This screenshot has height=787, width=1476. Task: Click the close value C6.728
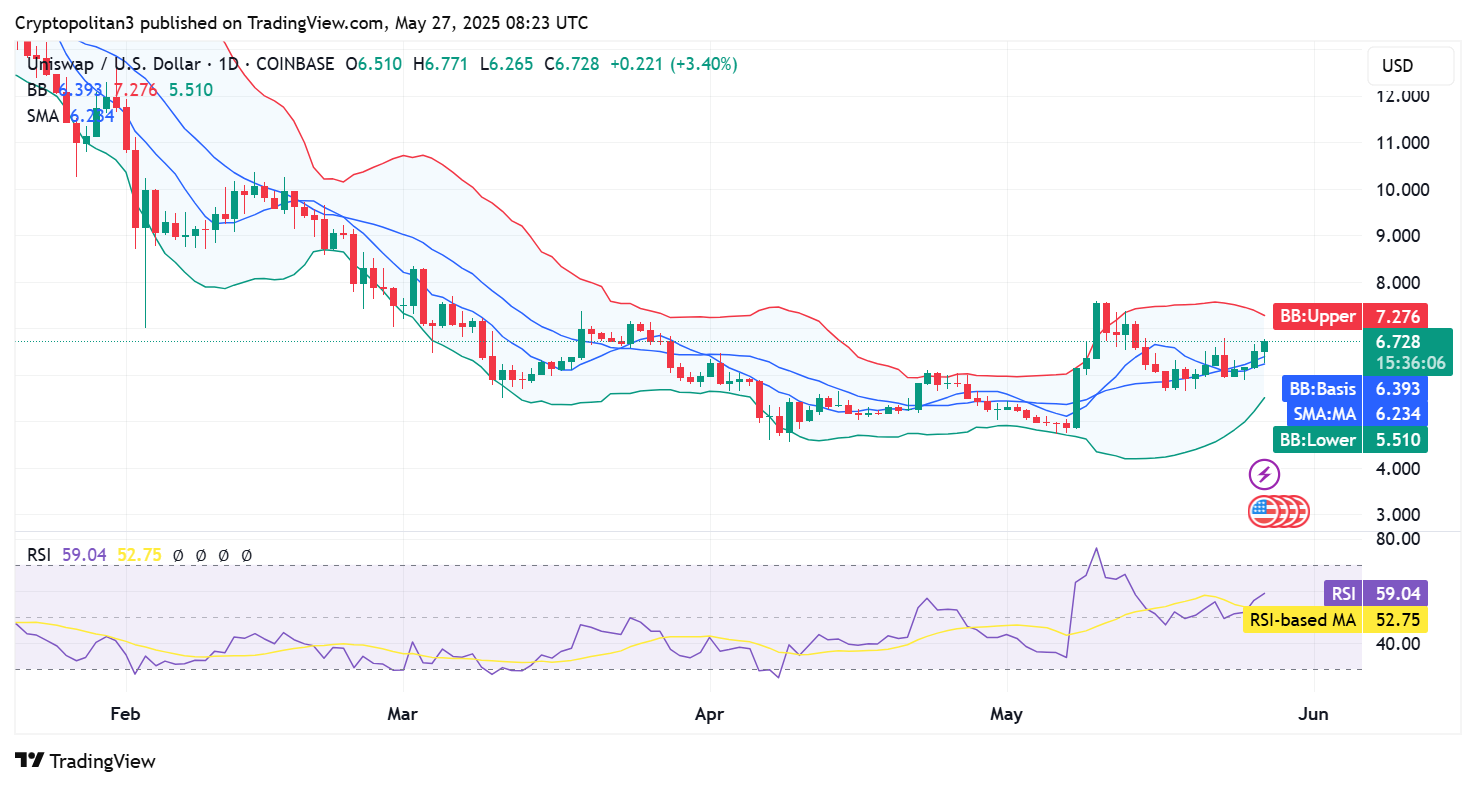[x=572, y=64]
